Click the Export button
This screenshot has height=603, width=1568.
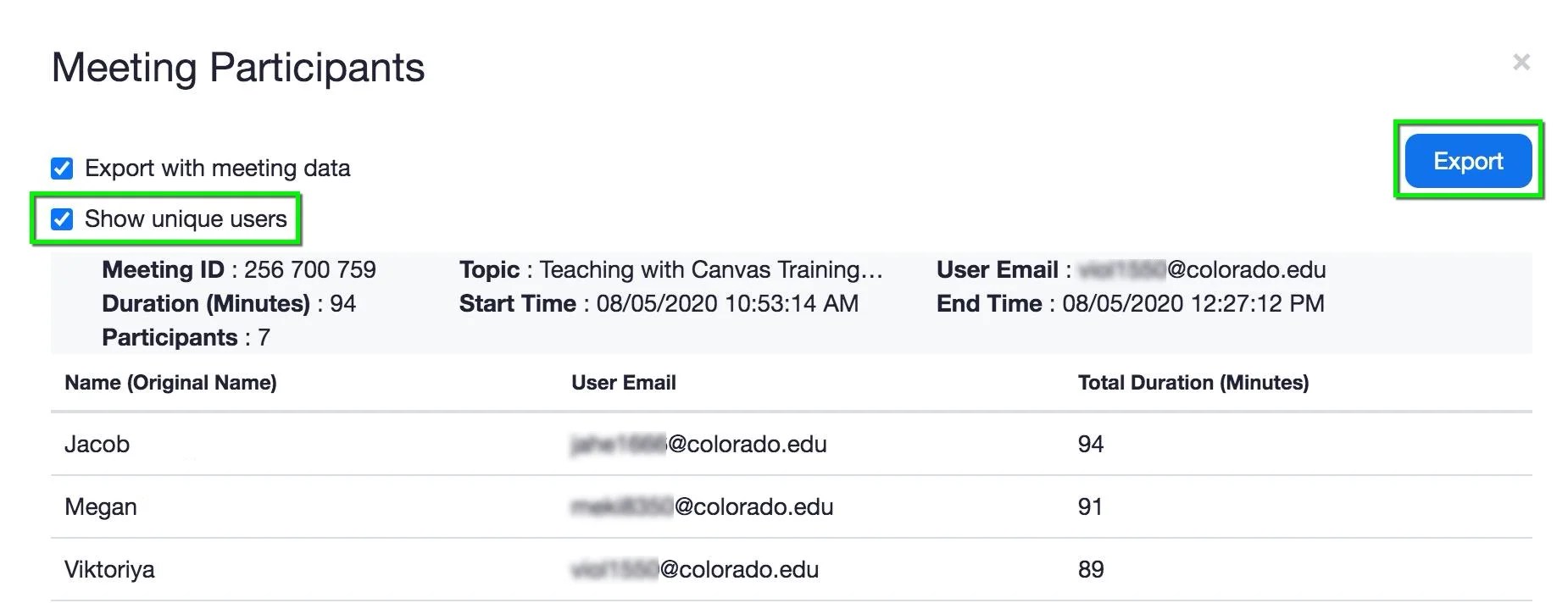[x=1467, y=160]
